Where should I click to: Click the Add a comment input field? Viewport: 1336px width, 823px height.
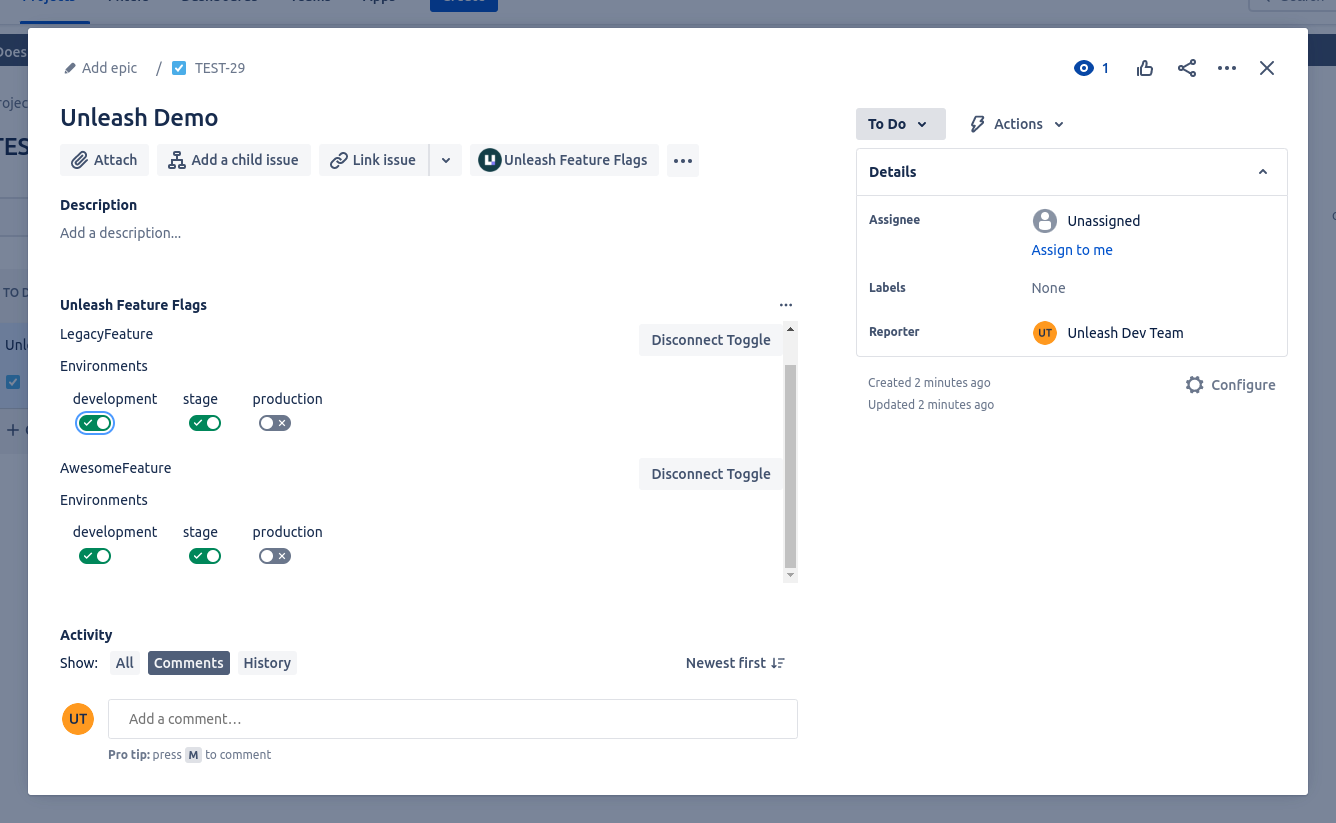(x=453, y=719)
